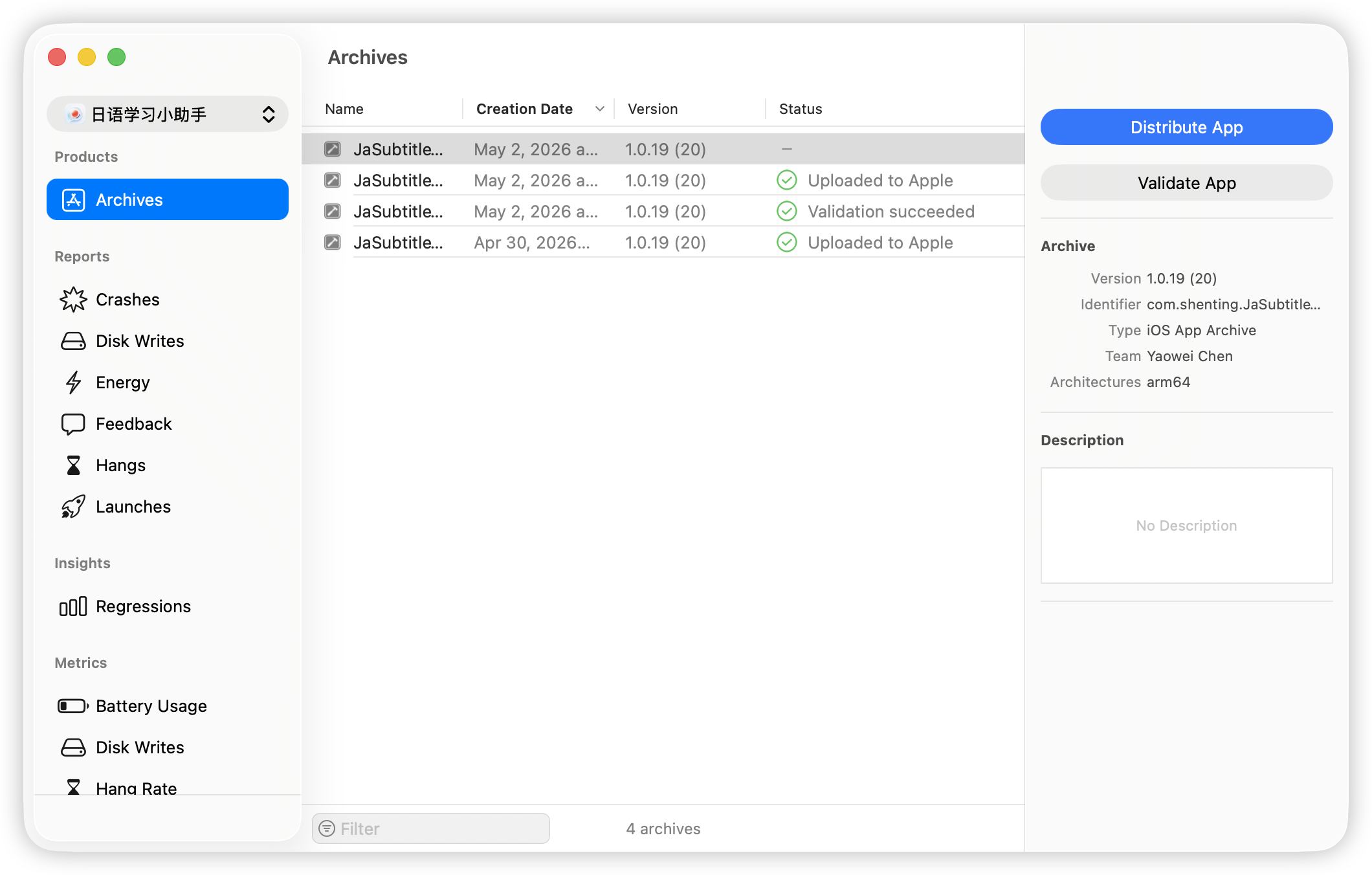Click the archive icon of the selected first row
Viewport: 1372px width, 875px height.
click(333, 150)
